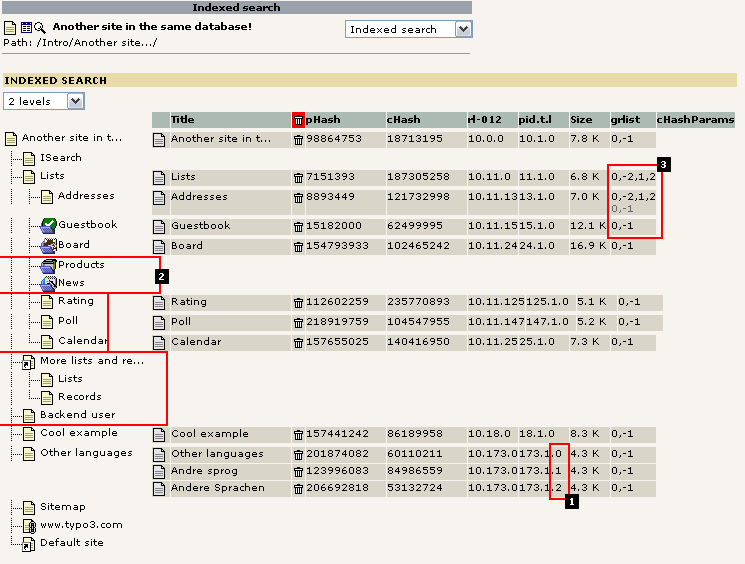Click the Cool example title in table
Image resolution: width=745 pixels, height=564 pixels.
point(210,435)
